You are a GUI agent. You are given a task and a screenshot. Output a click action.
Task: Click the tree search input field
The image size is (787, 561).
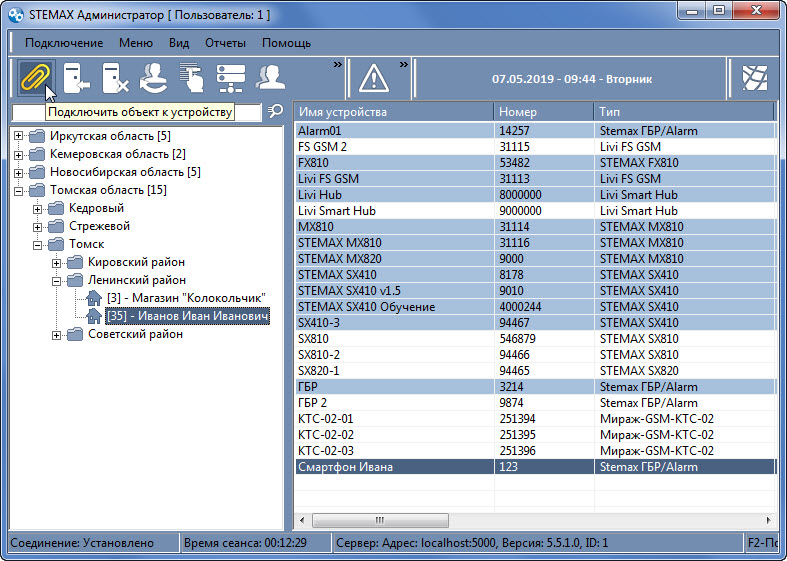point(137,111)
